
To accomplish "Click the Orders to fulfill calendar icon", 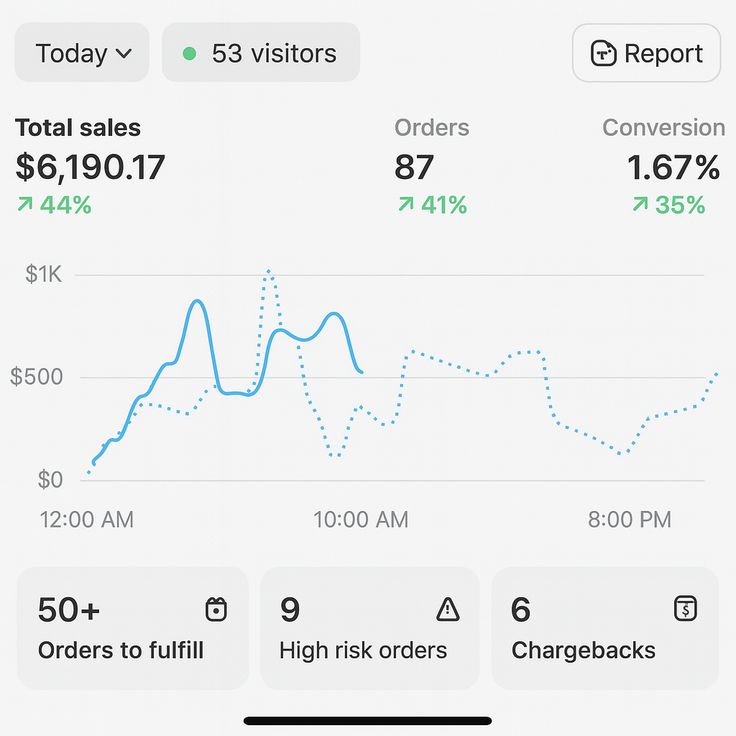I will (216, 609).
